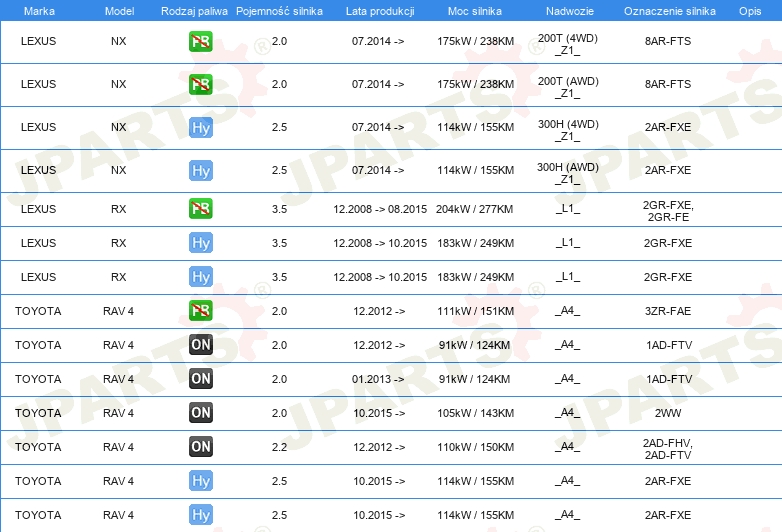Click the diesel ON icon in the RAV 4 12.2012 91kW row
This screenshot has height=532, width=782.
point(201,345)
